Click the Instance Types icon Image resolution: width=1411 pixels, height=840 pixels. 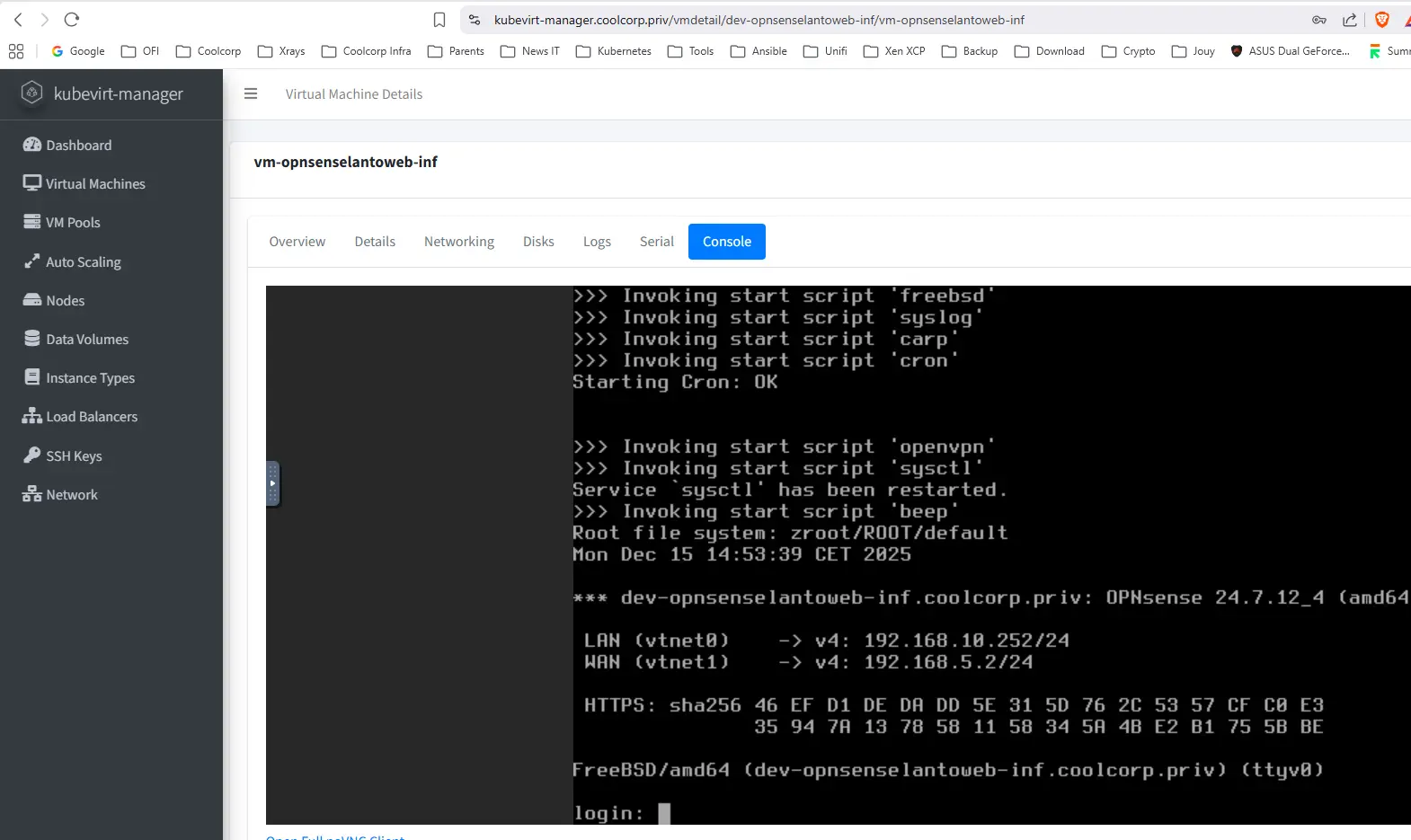point(32,377)
